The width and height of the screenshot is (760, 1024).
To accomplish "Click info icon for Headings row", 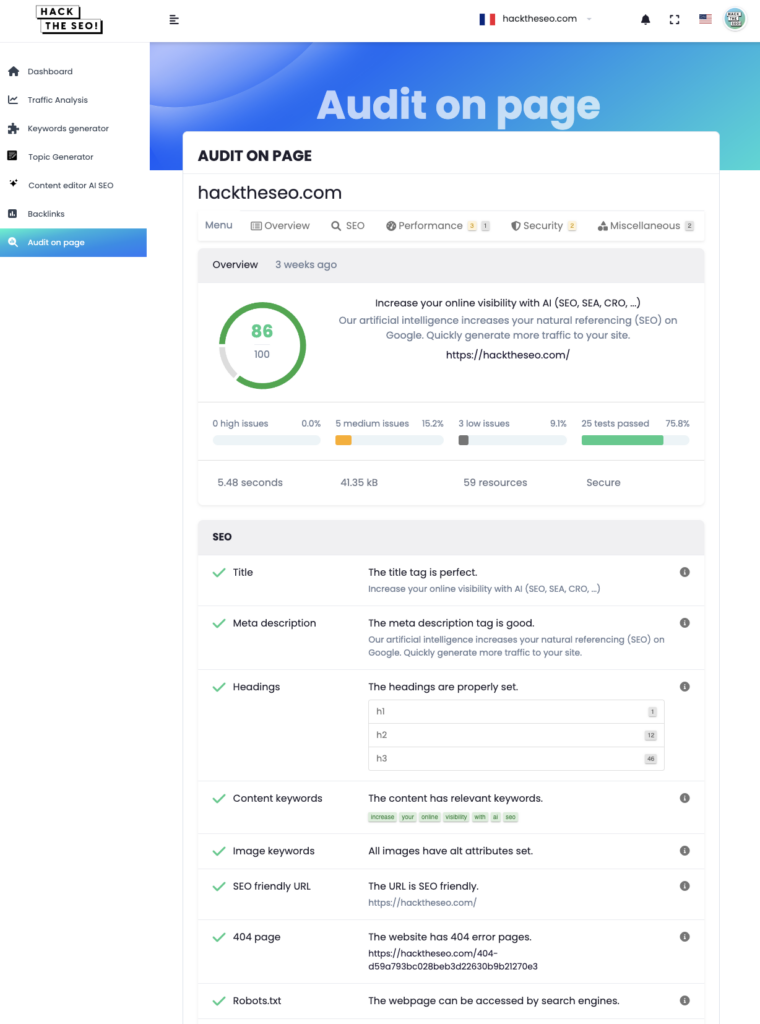I will tap(685, 687).
